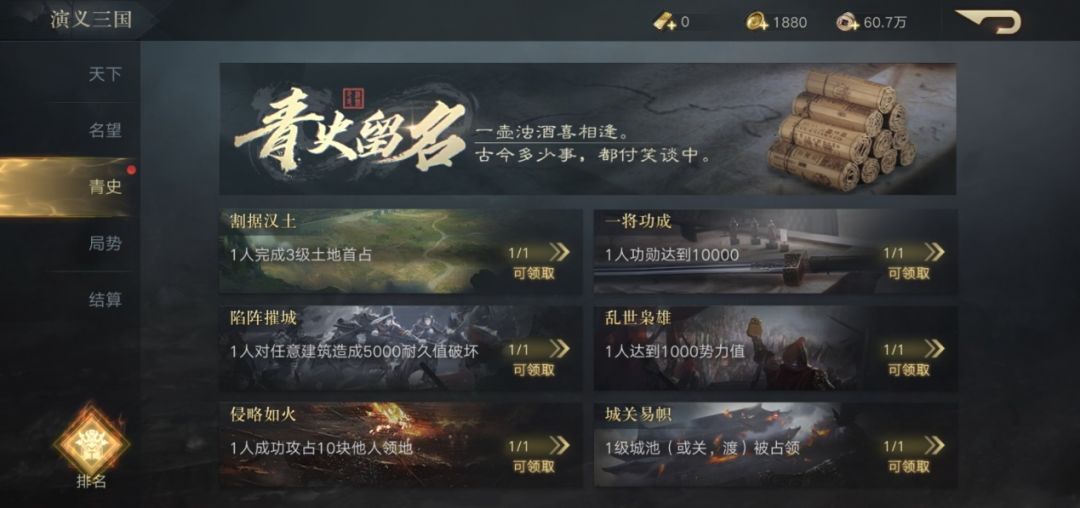1080x508 pixels.
Task: Switch to the 天下 tab
Action: 105,74
